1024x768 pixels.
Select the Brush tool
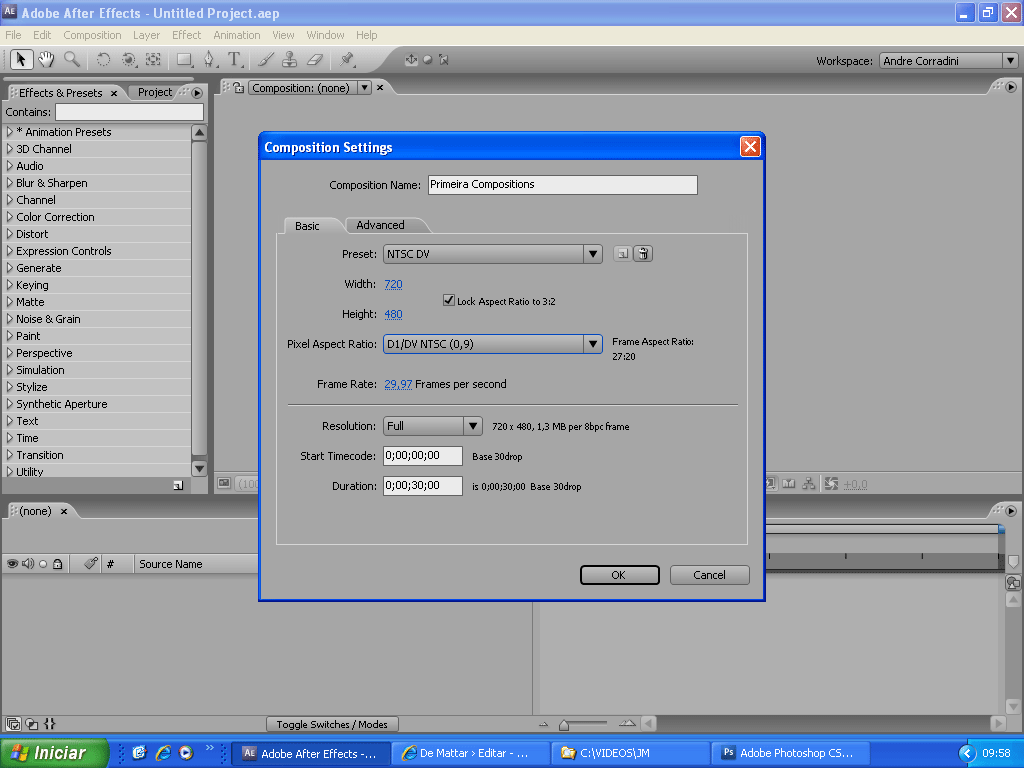pyautogui.click(x=265, y=59)
